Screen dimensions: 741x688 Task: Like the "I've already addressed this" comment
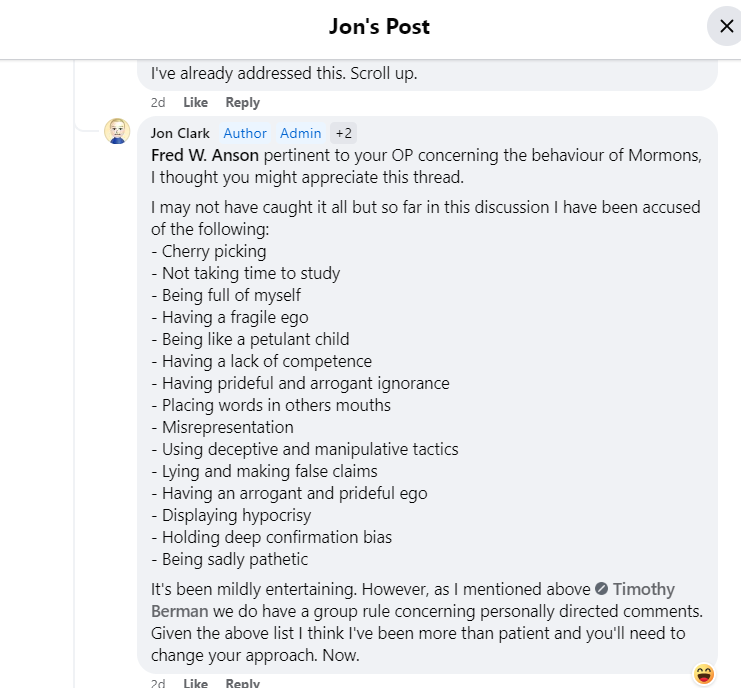196,102
